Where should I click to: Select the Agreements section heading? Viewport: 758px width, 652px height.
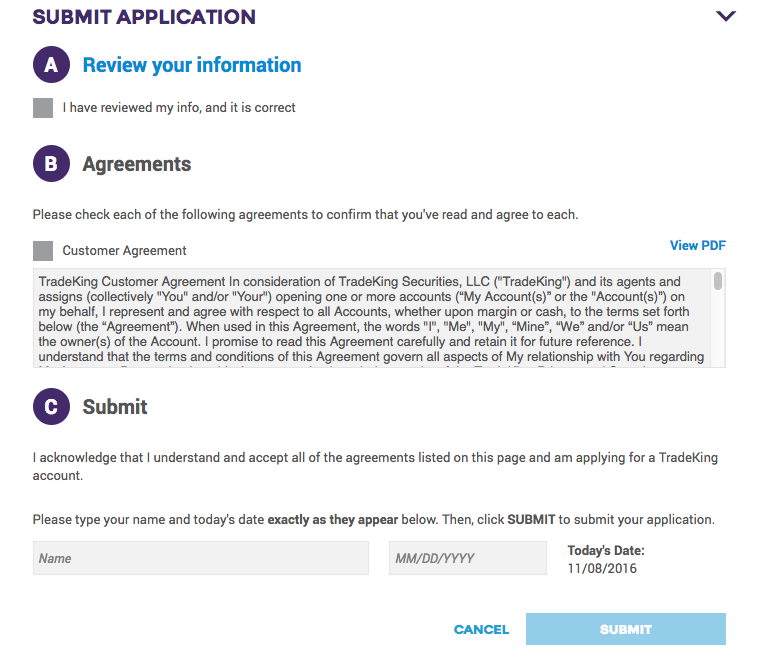[137, 164]
